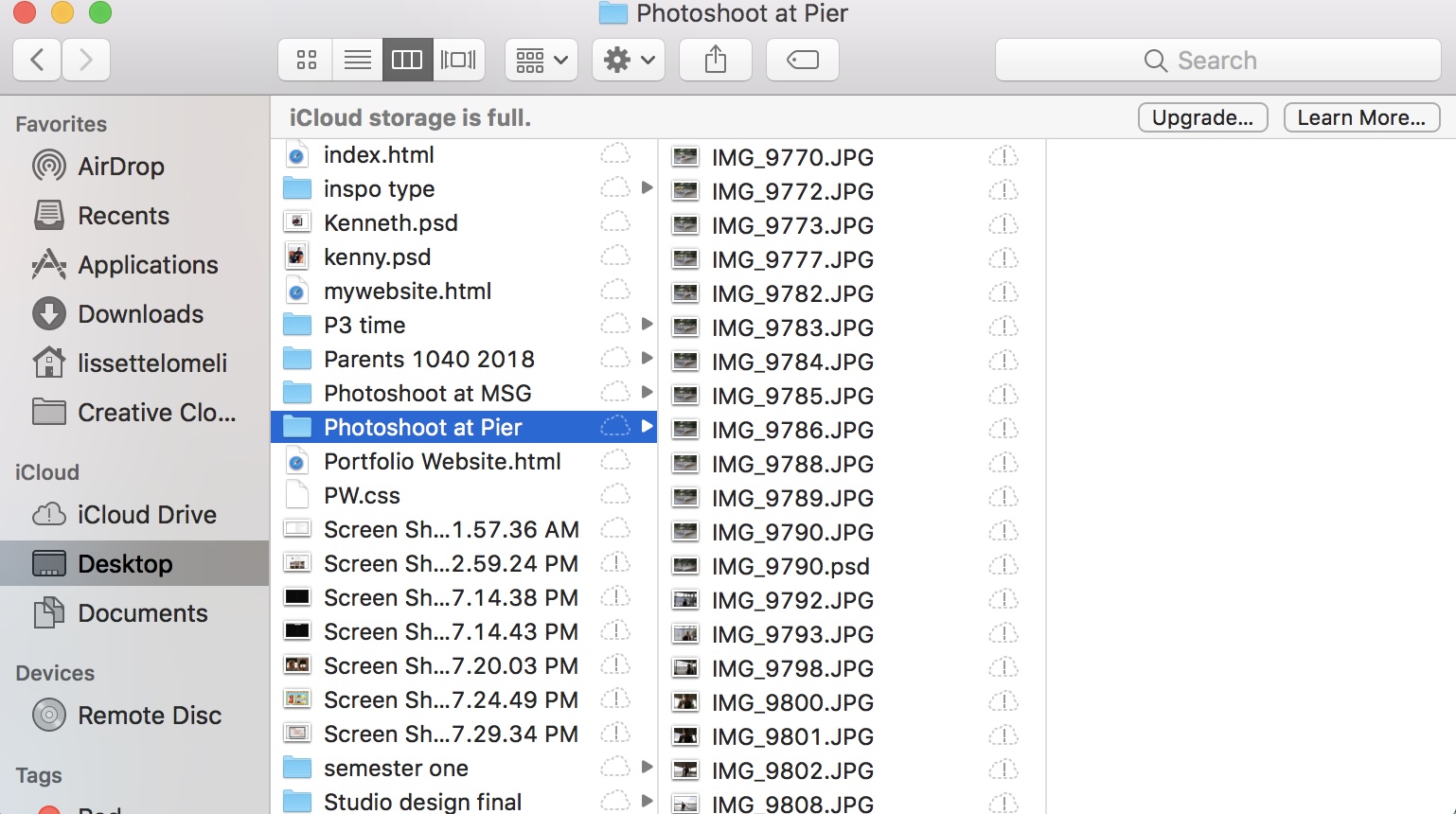Select IMG_9790.psd thumbnail
Screen dimensions: 1456x814
[x=685, y=566]
